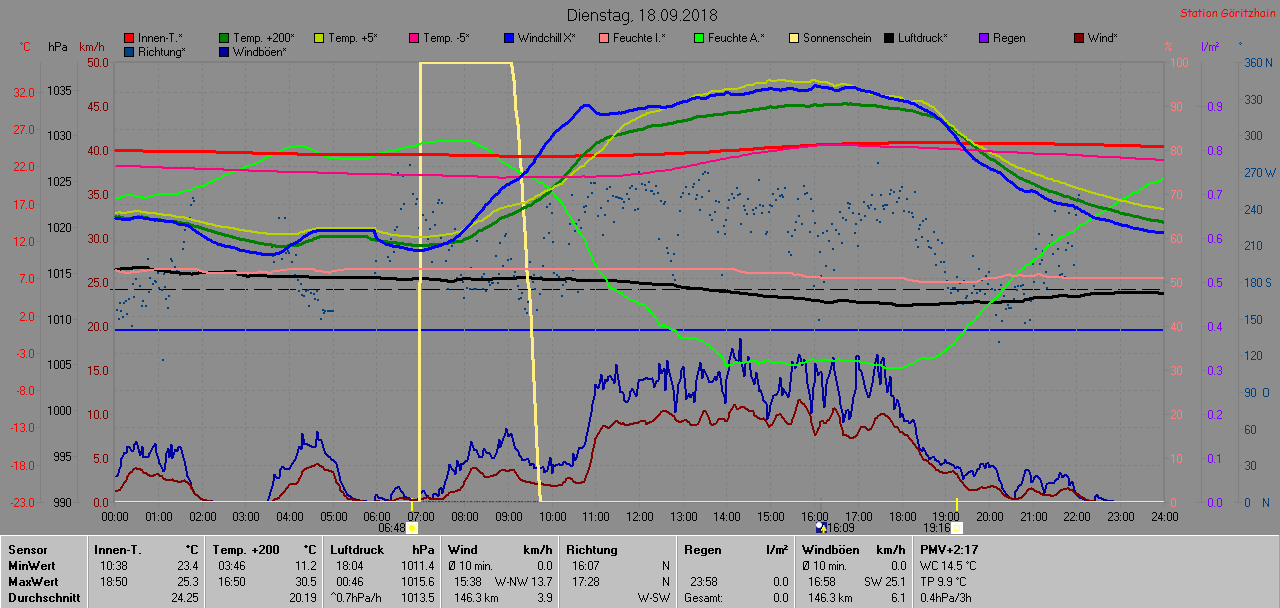
Task: Select the Feuchte I.* legend label
Action: [640, 38]
